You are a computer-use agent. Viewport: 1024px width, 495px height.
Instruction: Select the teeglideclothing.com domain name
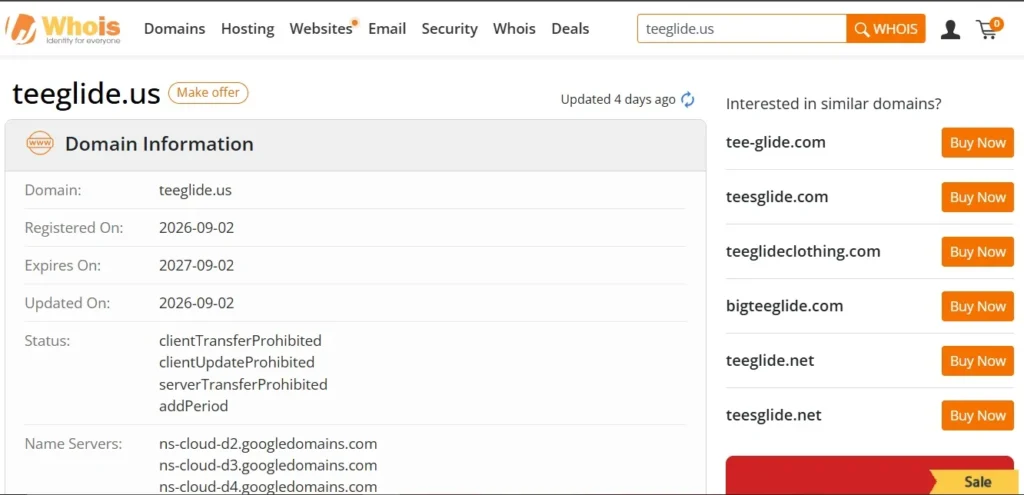coord(803,251)
